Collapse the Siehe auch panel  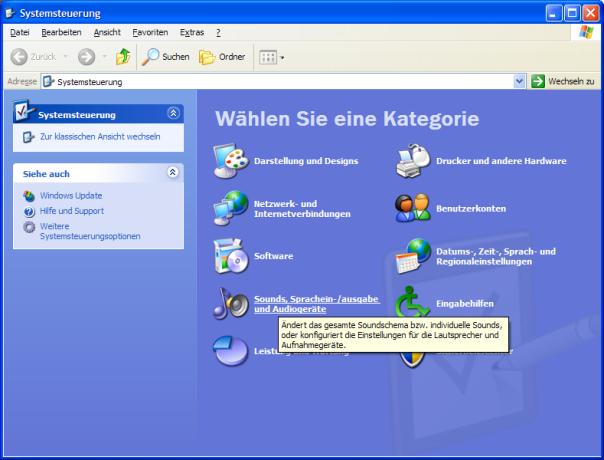pyautogui.click(x=174, y=173)
